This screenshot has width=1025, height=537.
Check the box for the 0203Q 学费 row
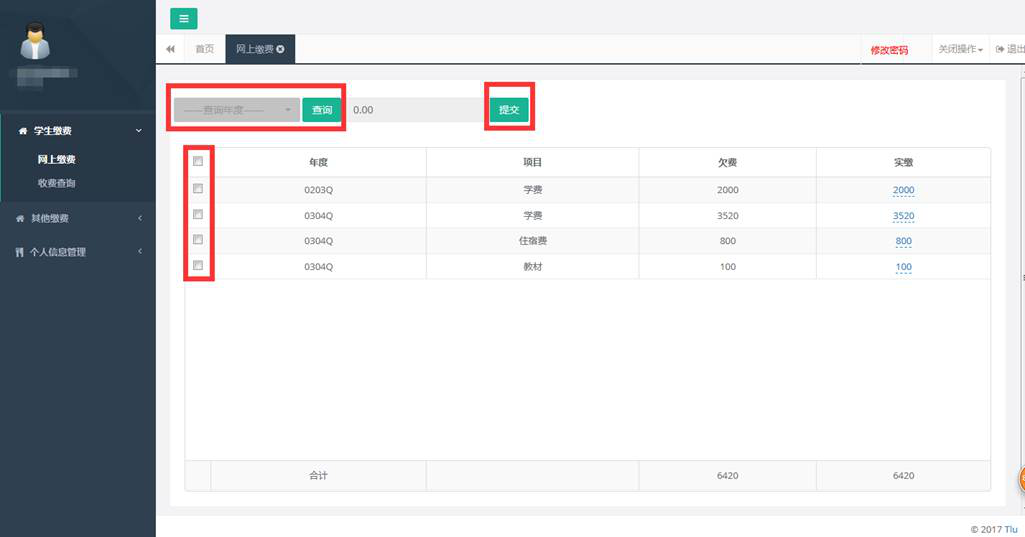pos(198,189)
